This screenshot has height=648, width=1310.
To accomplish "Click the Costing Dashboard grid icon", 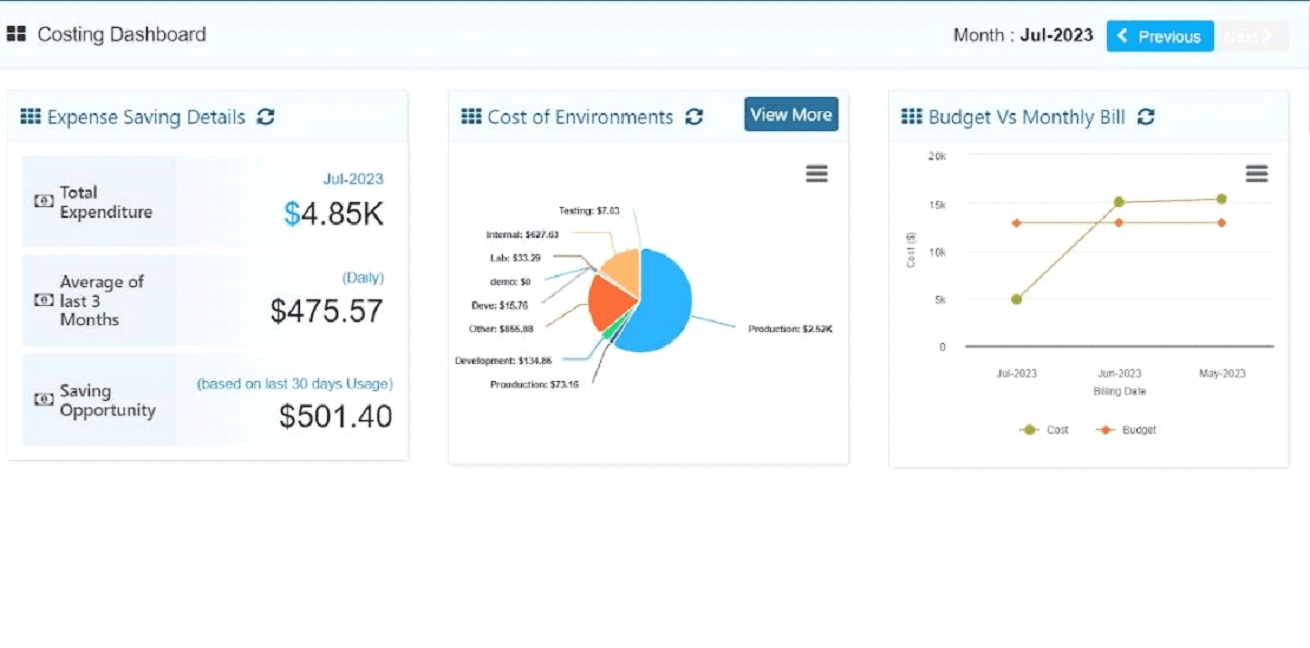I will [16, 35].
